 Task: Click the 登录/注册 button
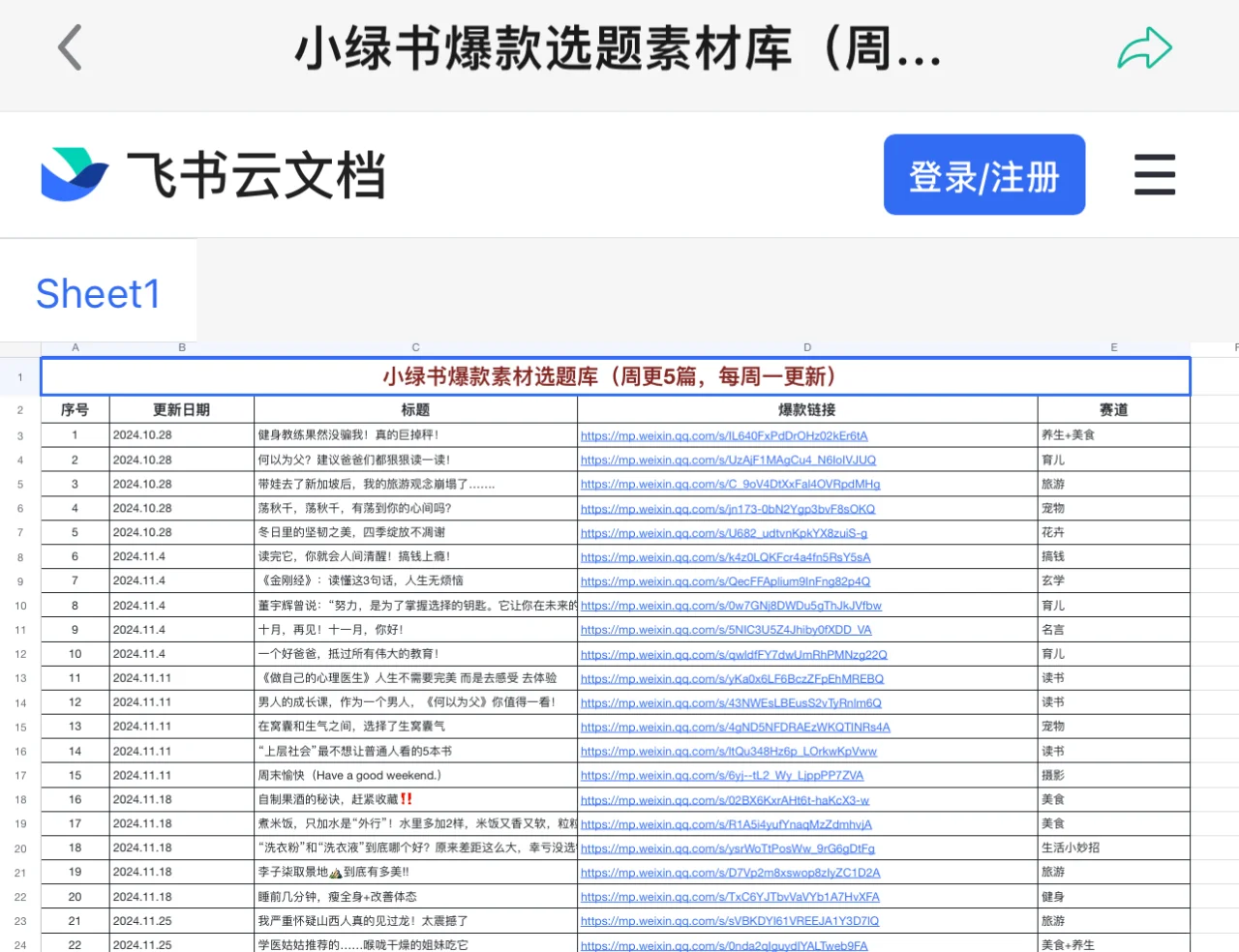tap(984, 175)
